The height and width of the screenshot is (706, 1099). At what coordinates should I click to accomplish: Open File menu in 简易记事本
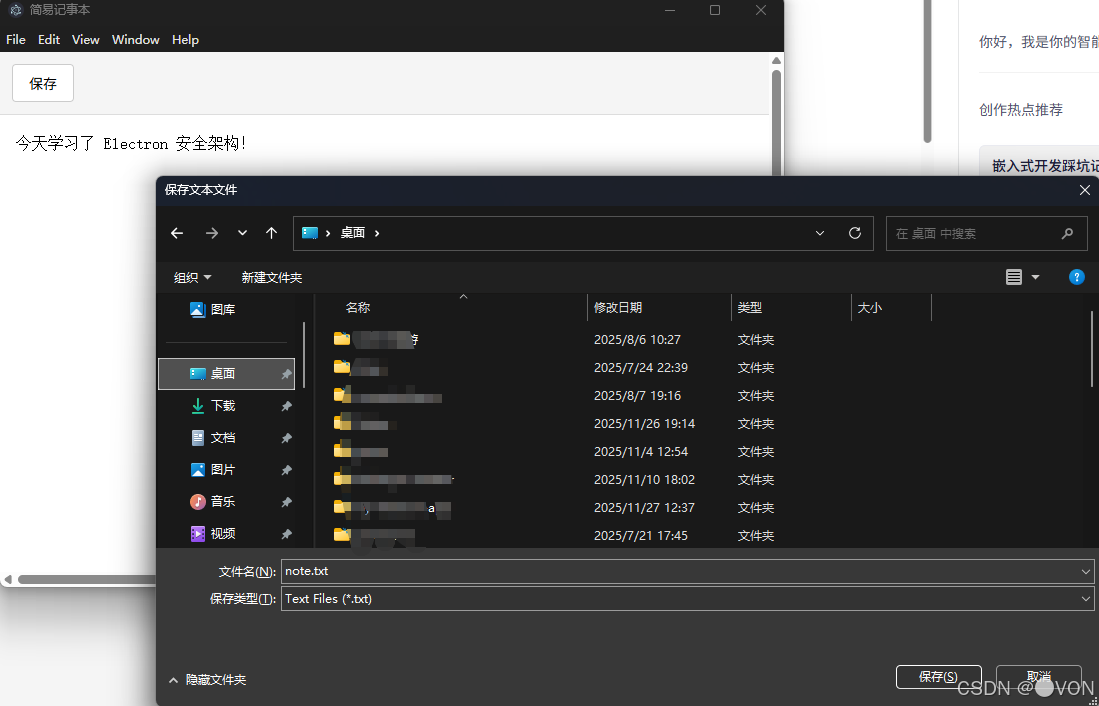coord(15,40)
